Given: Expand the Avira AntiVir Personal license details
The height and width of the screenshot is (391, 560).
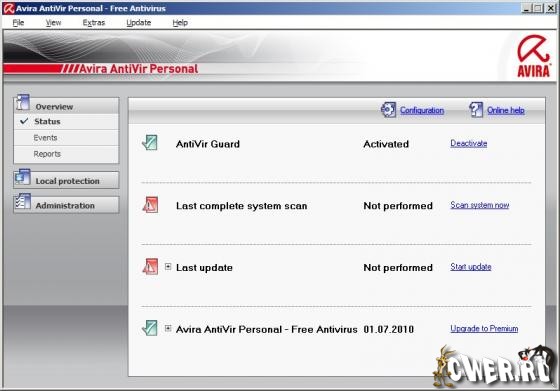Looking at the screenshot, I should (168, 329).
